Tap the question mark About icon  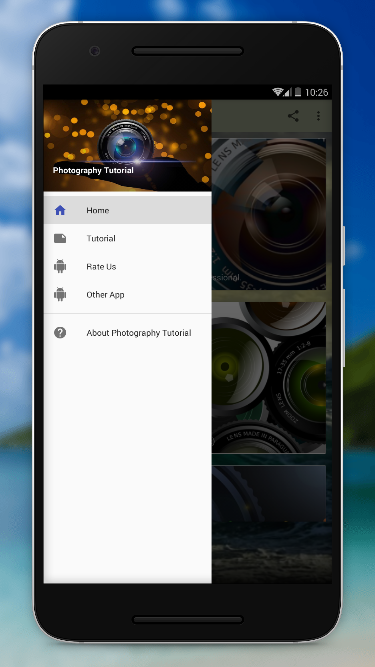pyautogui.click(x=60, y=333)
